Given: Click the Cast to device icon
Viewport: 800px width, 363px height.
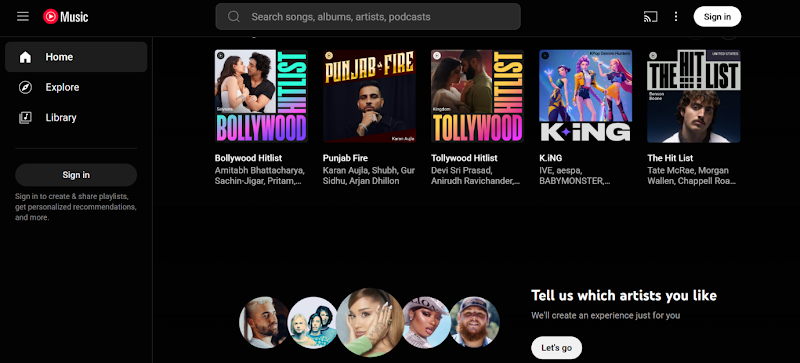Looking at the screenshot, I should (651, 17).
